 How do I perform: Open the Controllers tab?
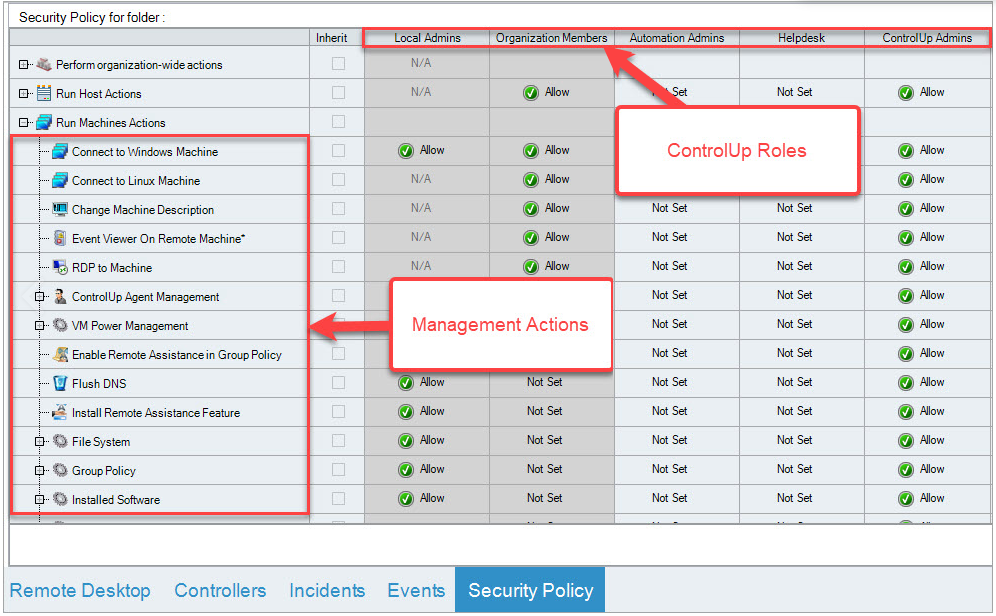[220, 590]
